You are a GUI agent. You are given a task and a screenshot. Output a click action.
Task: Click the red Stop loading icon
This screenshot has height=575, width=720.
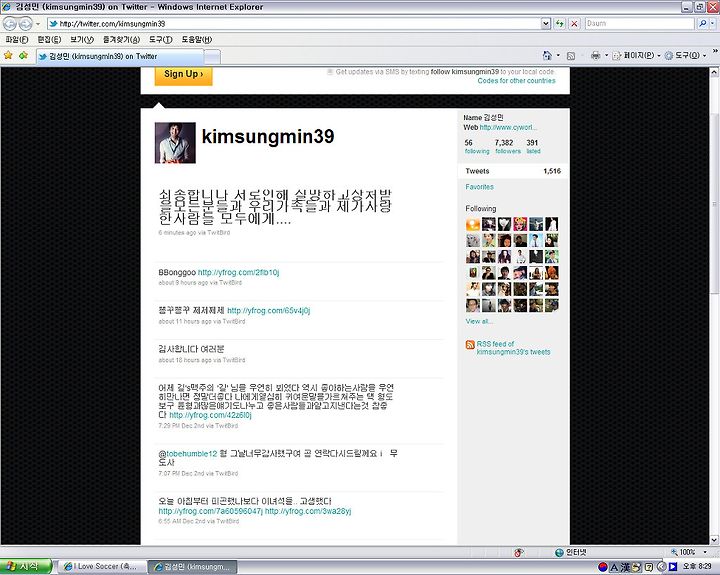(x=574, y=23)
